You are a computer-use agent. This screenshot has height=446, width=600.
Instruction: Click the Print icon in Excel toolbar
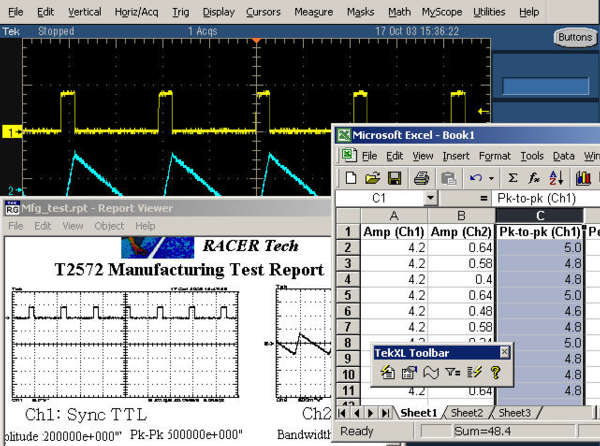pos(421,178)
